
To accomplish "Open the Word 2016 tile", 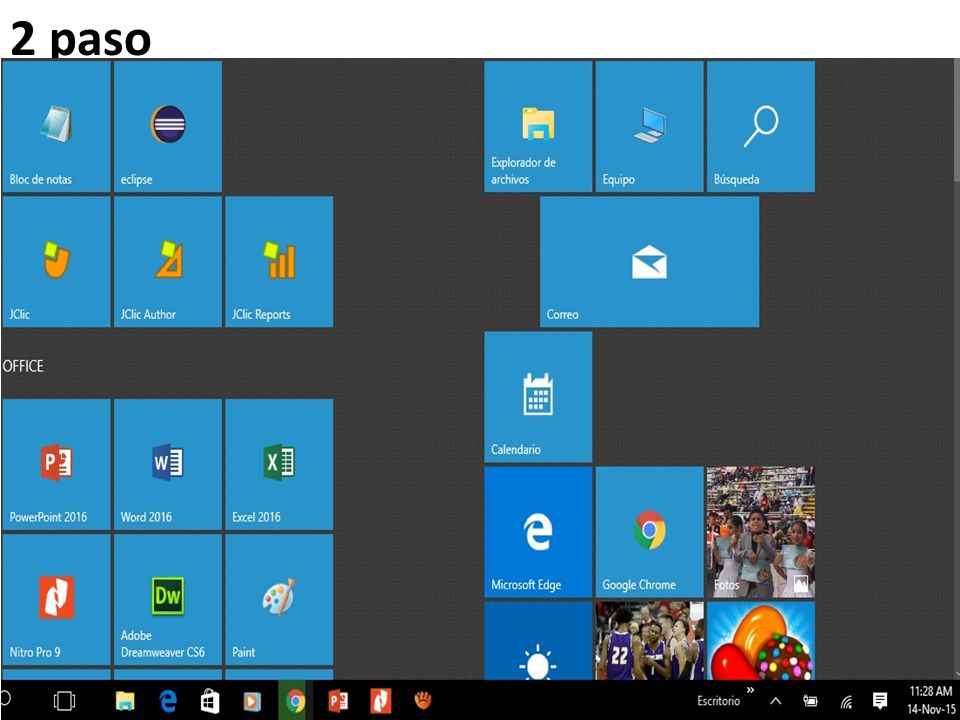I will 168,465.
